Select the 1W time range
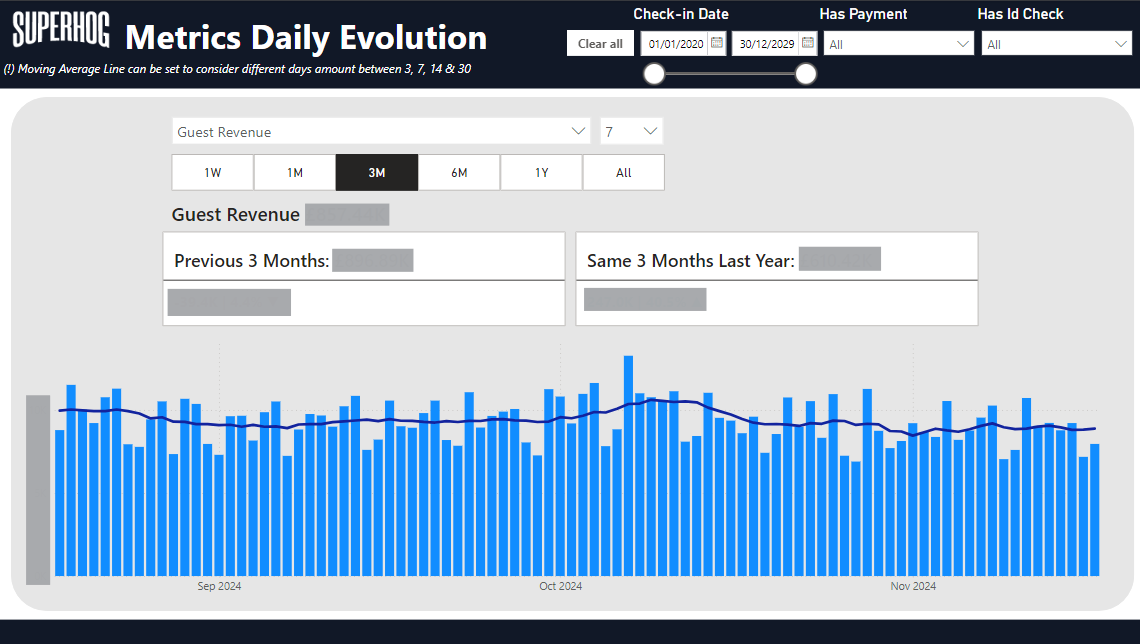The image size is (1140, 644). (x=213, y=173)
